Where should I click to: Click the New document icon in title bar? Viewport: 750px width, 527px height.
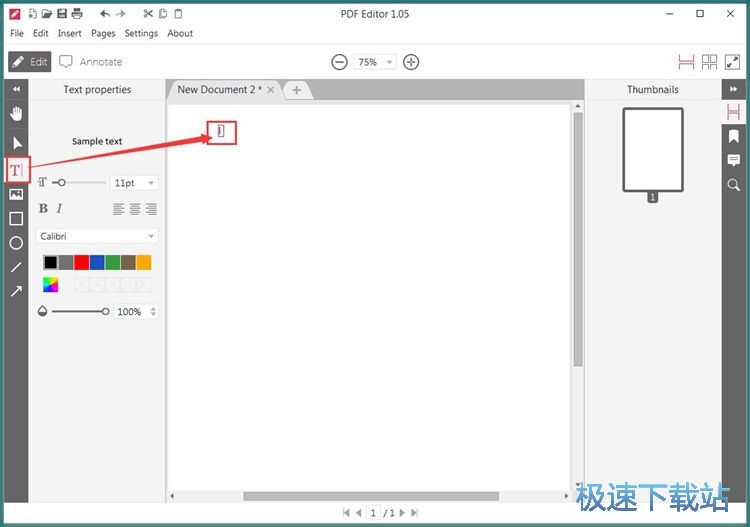click(33, 13)
